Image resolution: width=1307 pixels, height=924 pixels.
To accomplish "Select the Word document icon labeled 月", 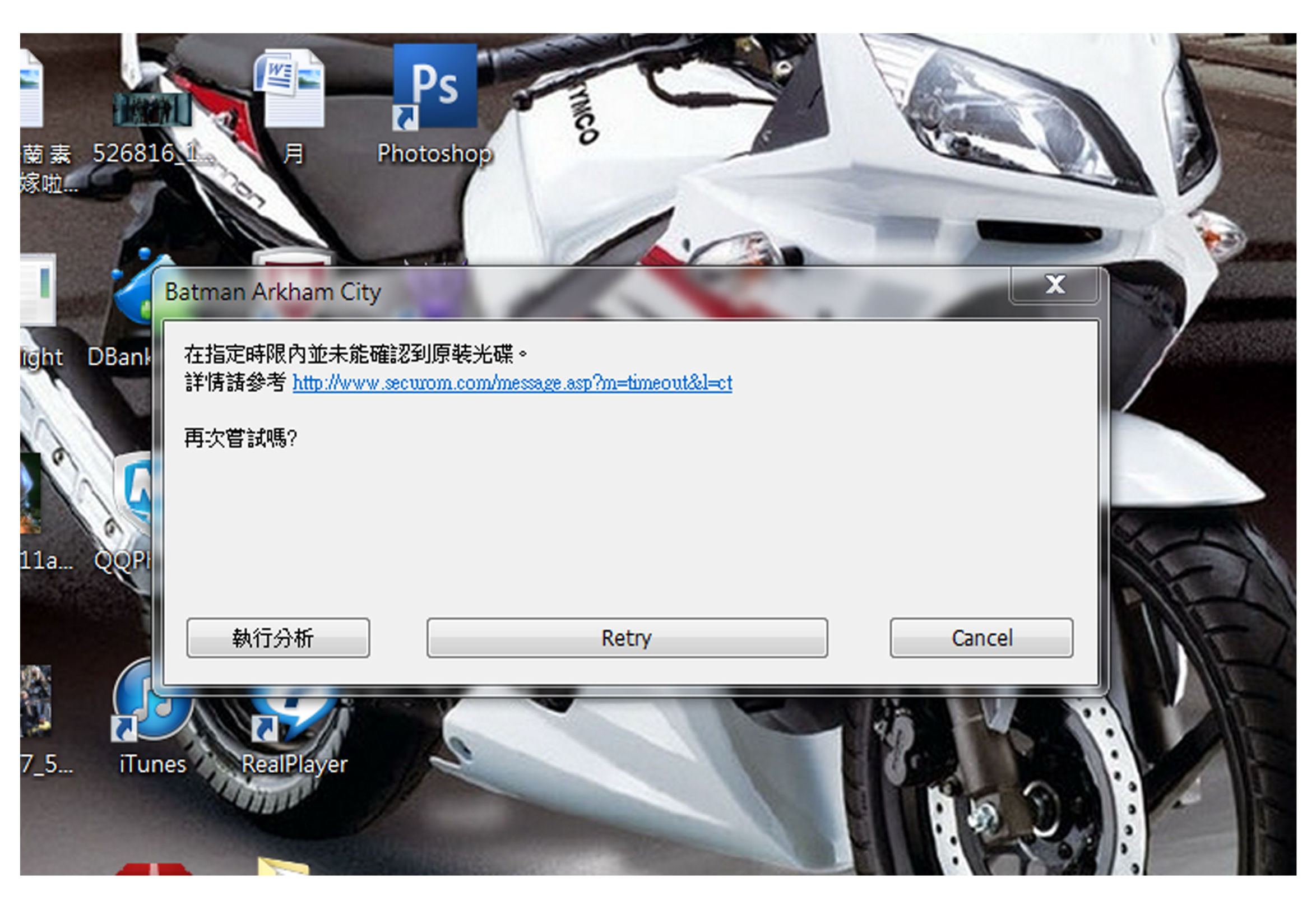I will point(289,87).
